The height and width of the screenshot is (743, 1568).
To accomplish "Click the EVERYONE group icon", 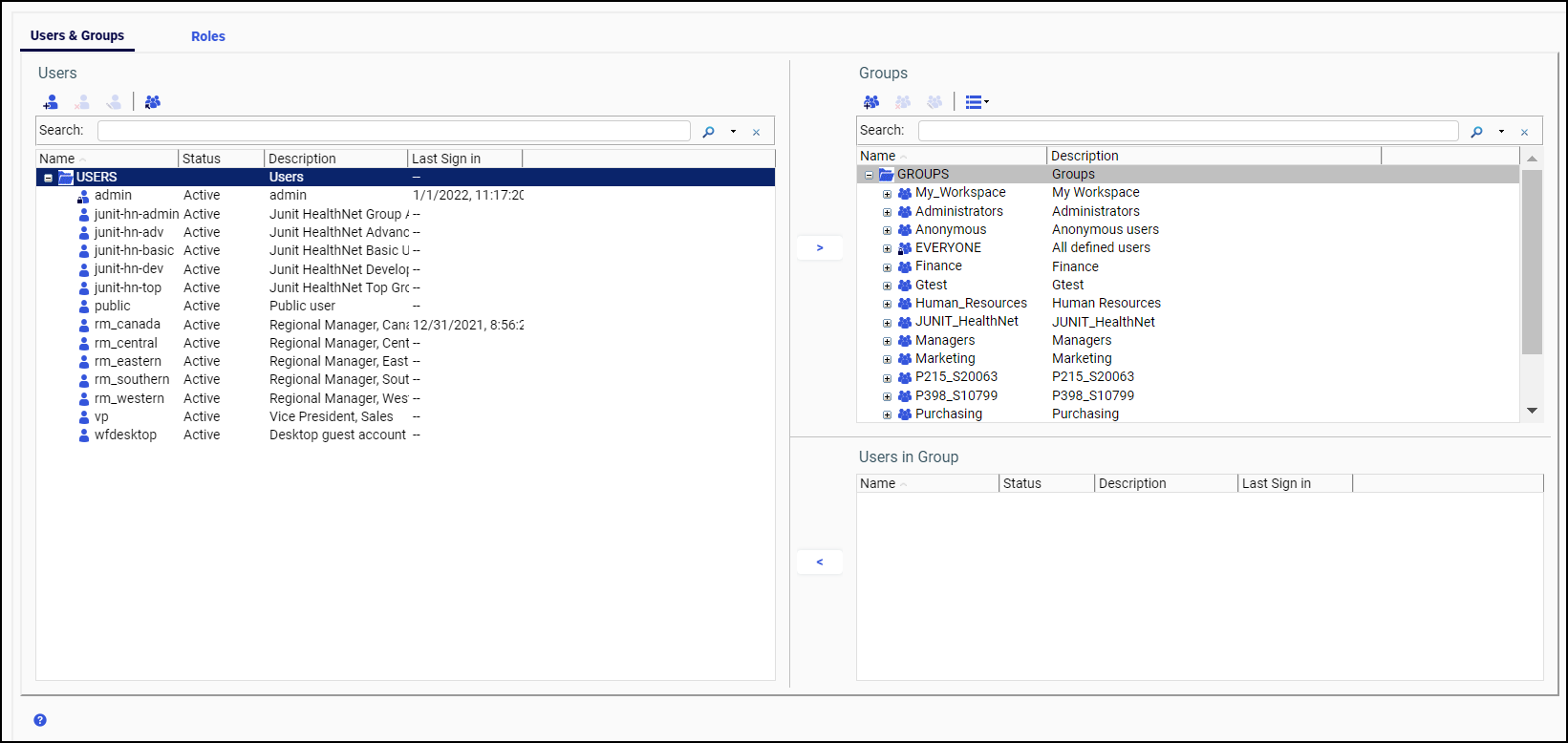I will (904, 248).
